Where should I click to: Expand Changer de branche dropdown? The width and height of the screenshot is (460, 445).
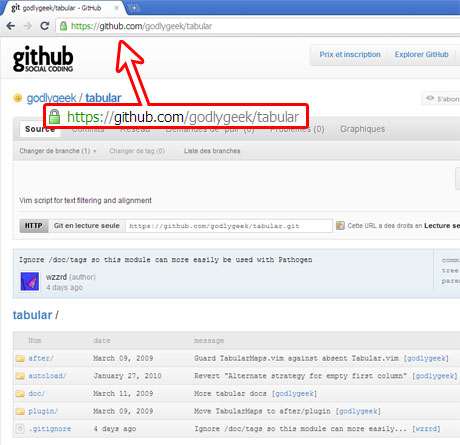point(58,151)
